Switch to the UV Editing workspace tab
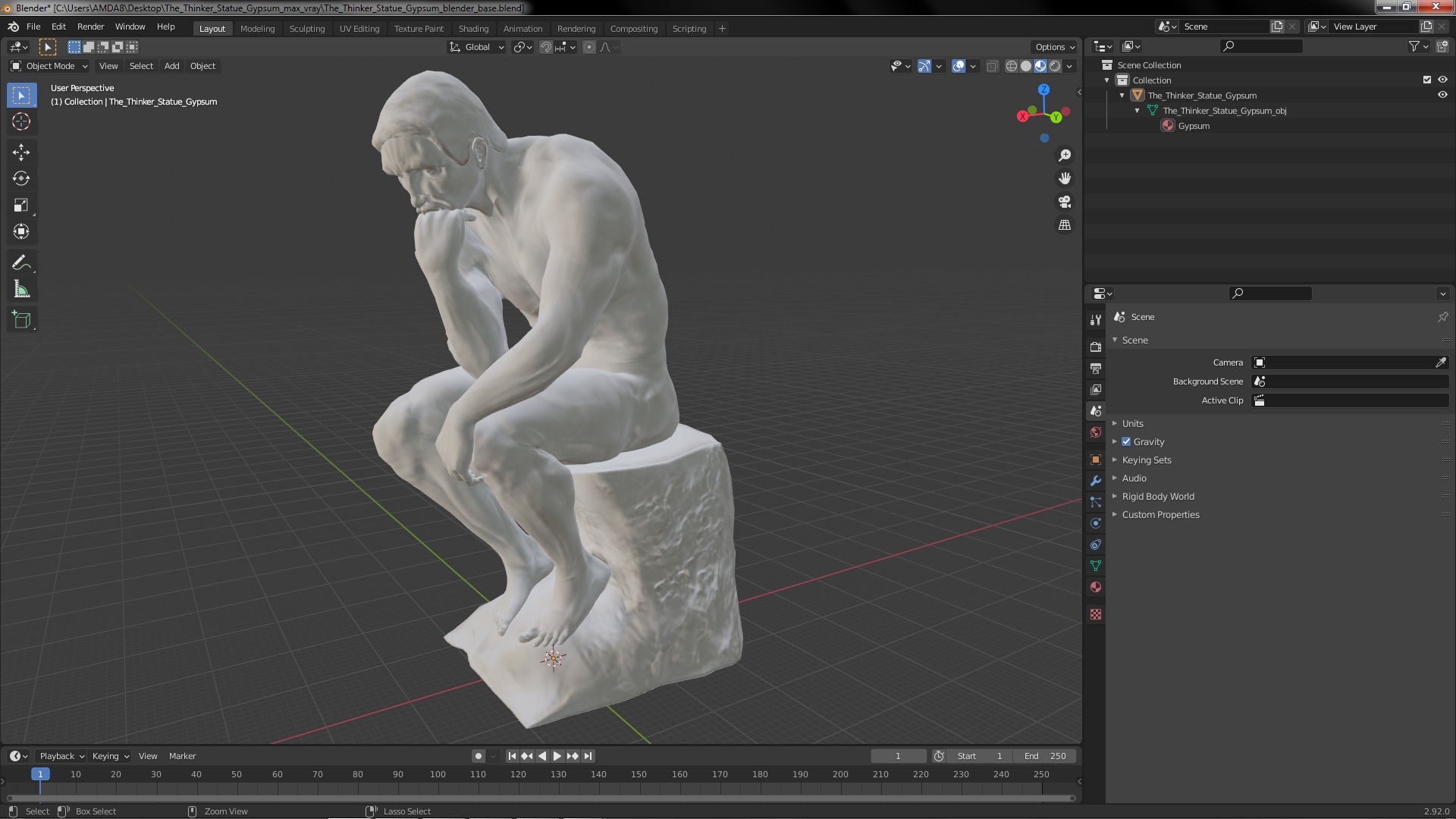This screenshot has height=819, width=1456. coord(359,29)
